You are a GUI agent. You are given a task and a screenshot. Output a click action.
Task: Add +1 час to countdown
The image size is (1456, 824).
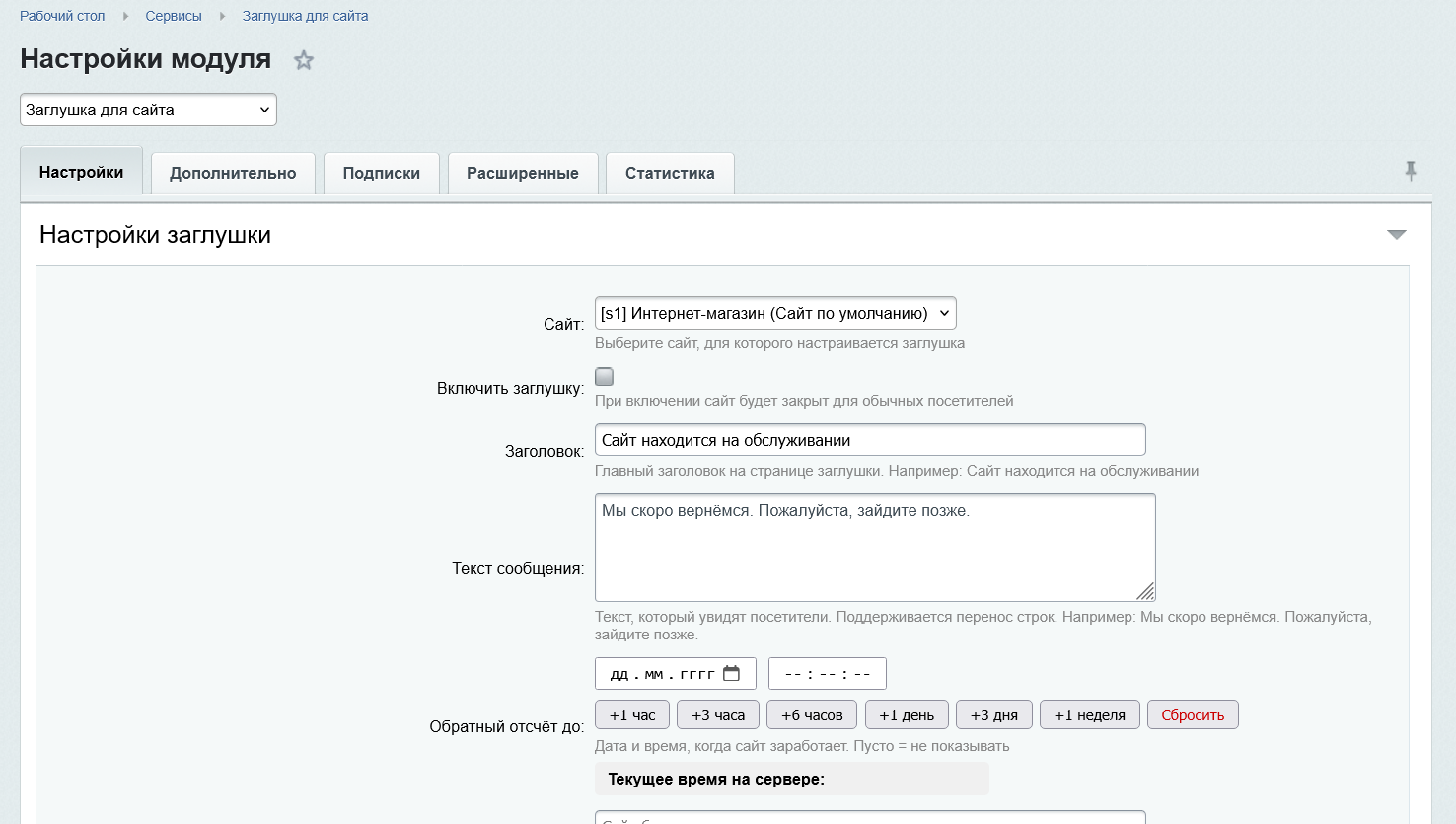(632, 714)
